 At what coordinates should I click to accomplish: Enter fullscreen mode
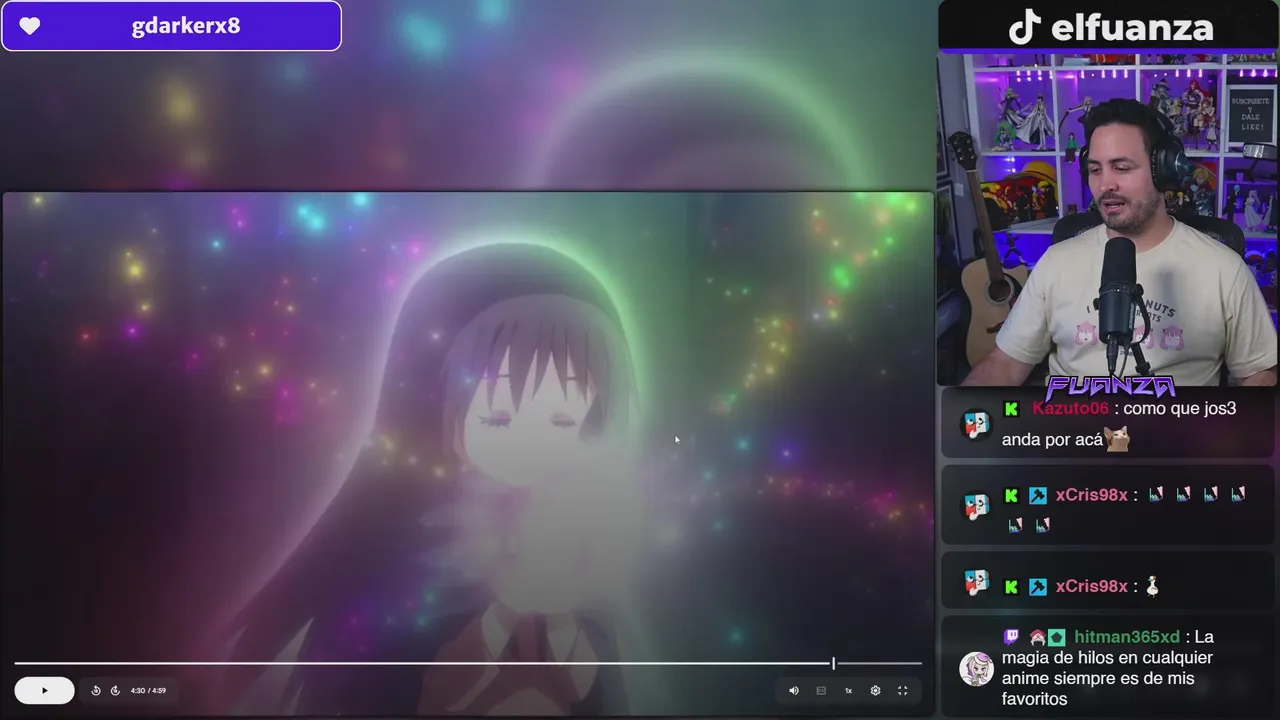(902, 690)
